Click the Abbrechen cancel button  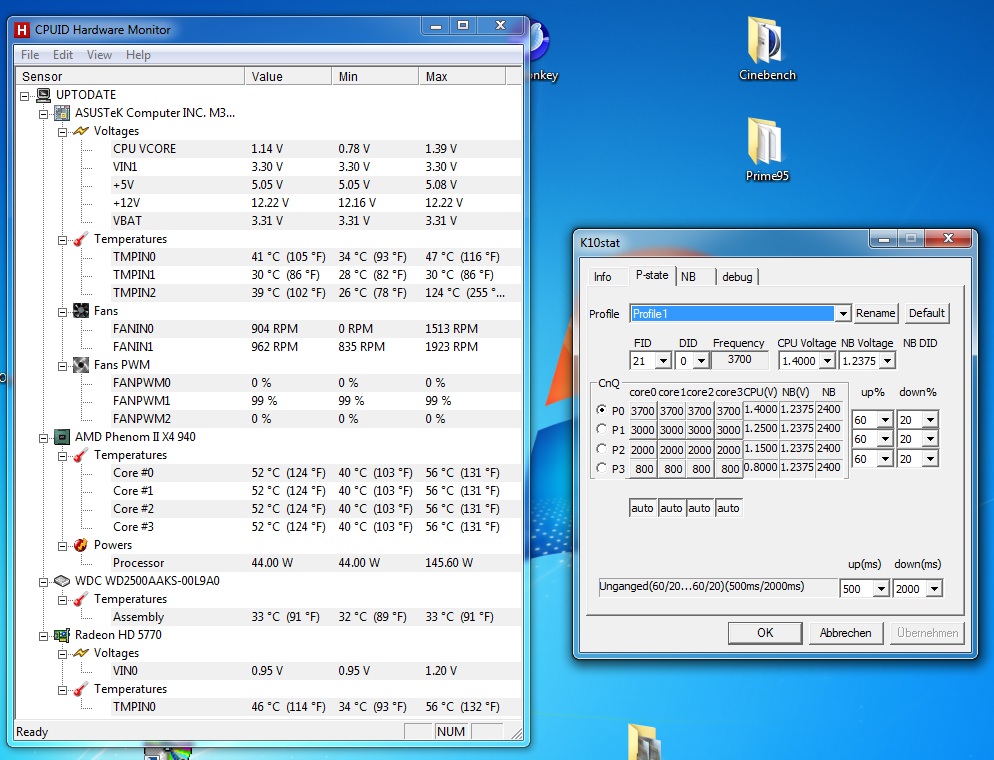pos(845,633)
